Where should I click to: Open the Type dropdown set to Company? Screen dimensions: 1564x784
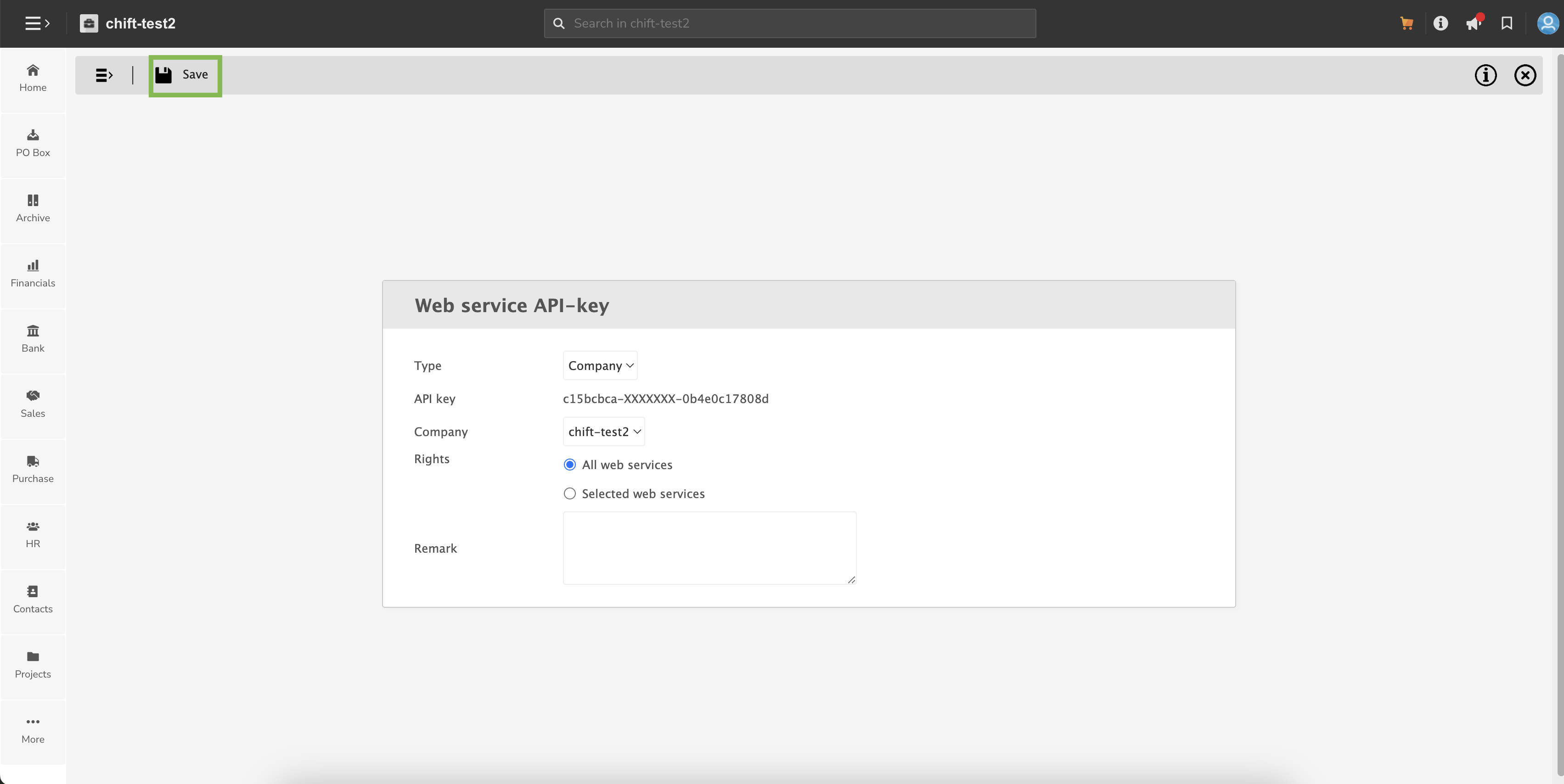pos(600,366)
